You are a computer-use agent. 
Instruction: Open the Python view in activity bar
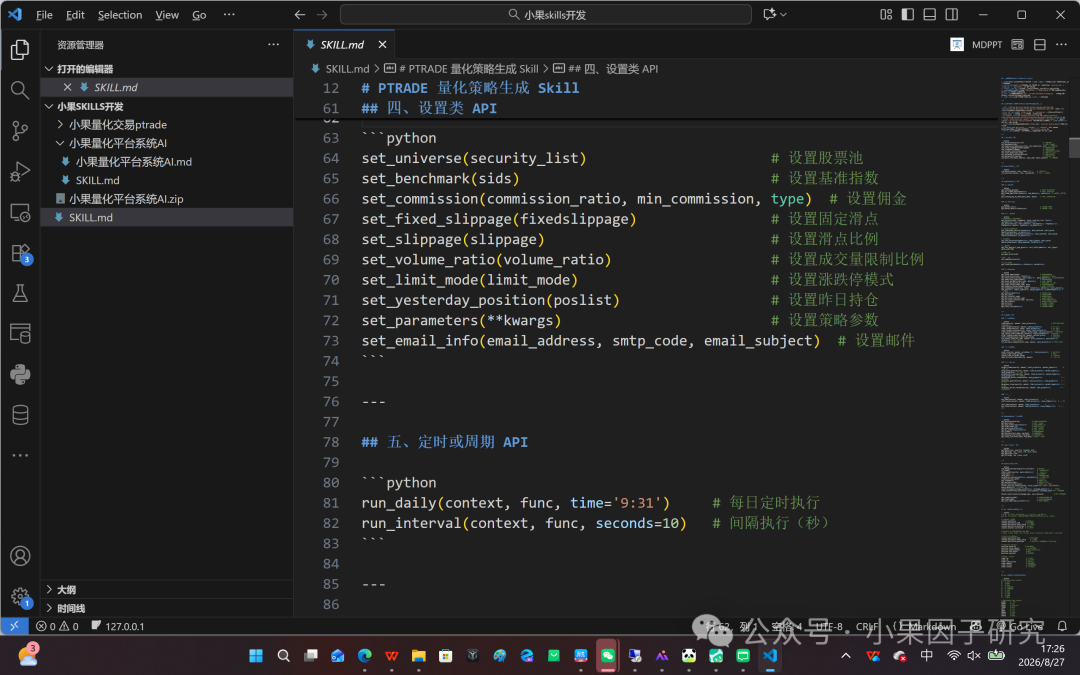click(x=20, y=374)
